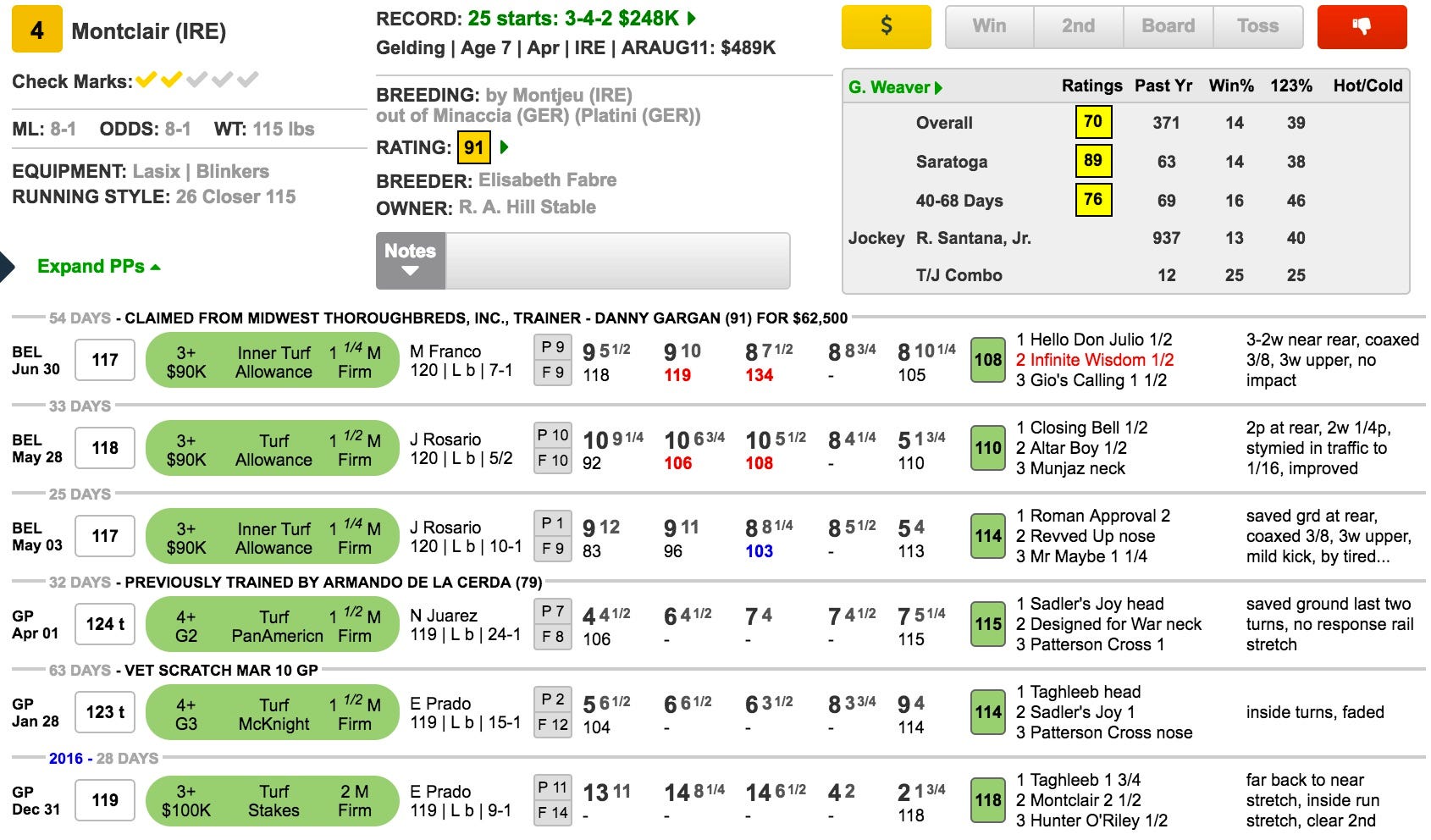Screen dimensions: 1431x840
Task: Click inside the Notes text field
Action: click(x=617, y=261)
